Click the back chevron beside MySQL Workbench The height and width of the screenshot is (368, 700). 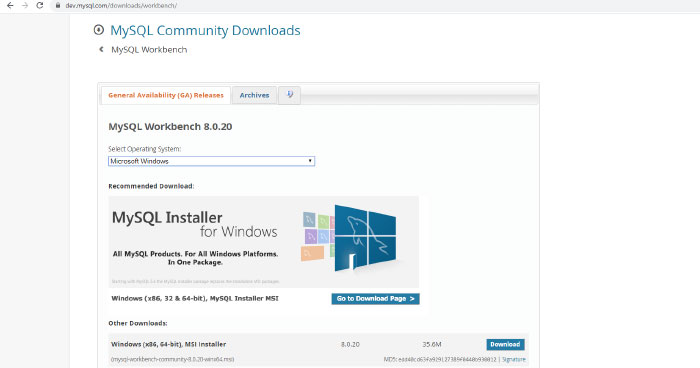click(101, 50)
